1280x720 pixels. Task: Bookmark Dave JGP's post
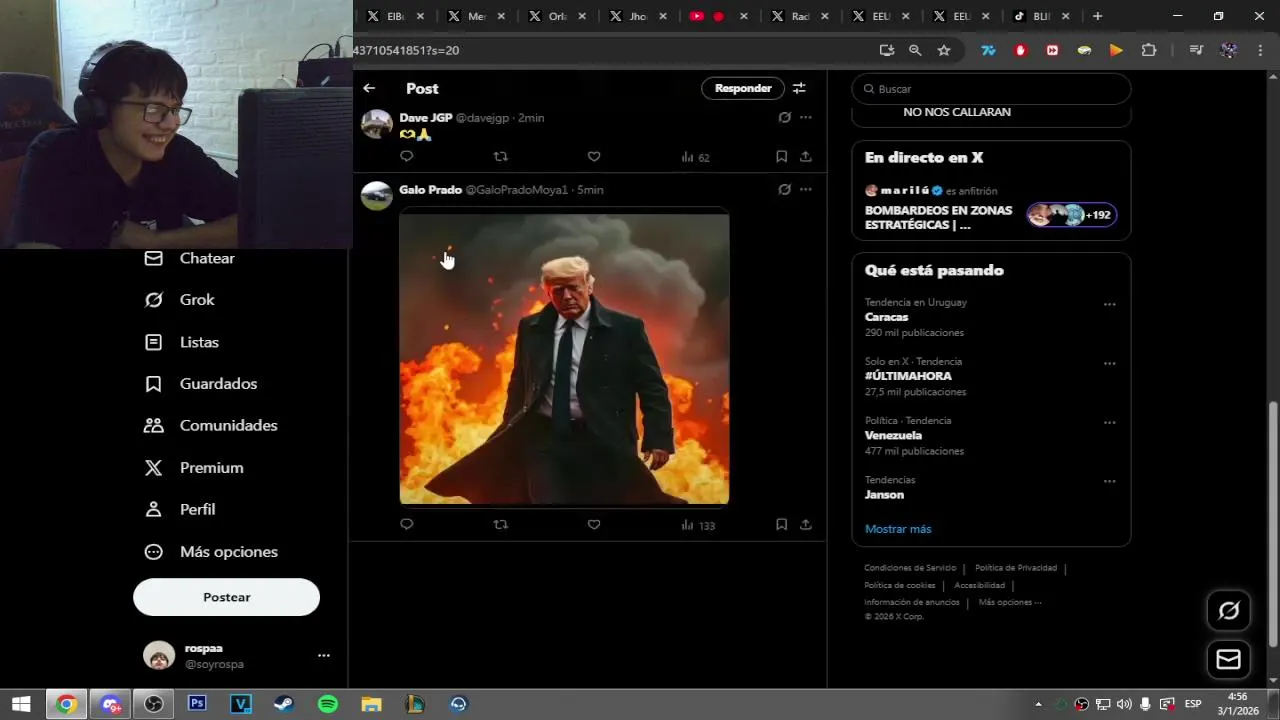(781, 157)
